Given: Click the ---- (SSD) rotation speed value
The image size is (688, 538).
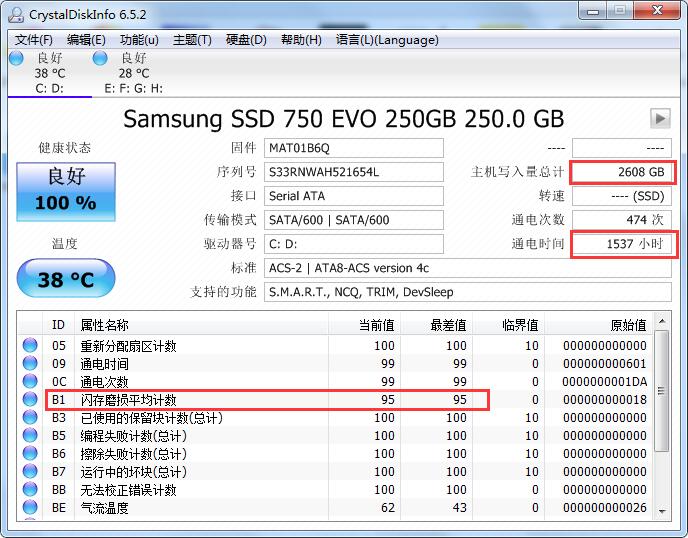Looking at the screenshot, I should click(622, 196).
